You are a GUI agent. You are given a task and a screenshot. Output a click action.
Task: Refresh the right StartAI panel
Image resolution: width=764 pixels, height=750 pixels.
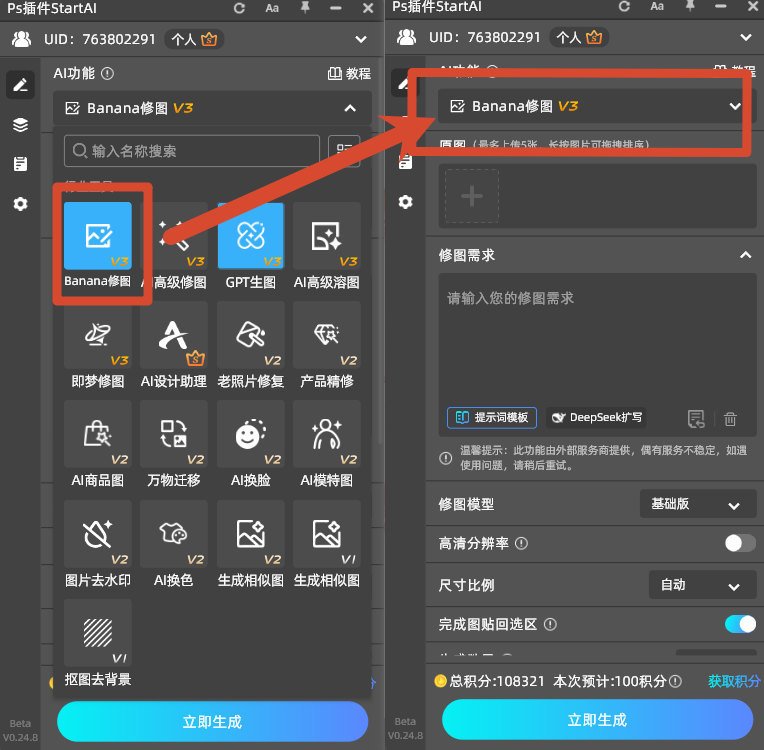pos(624,6)
